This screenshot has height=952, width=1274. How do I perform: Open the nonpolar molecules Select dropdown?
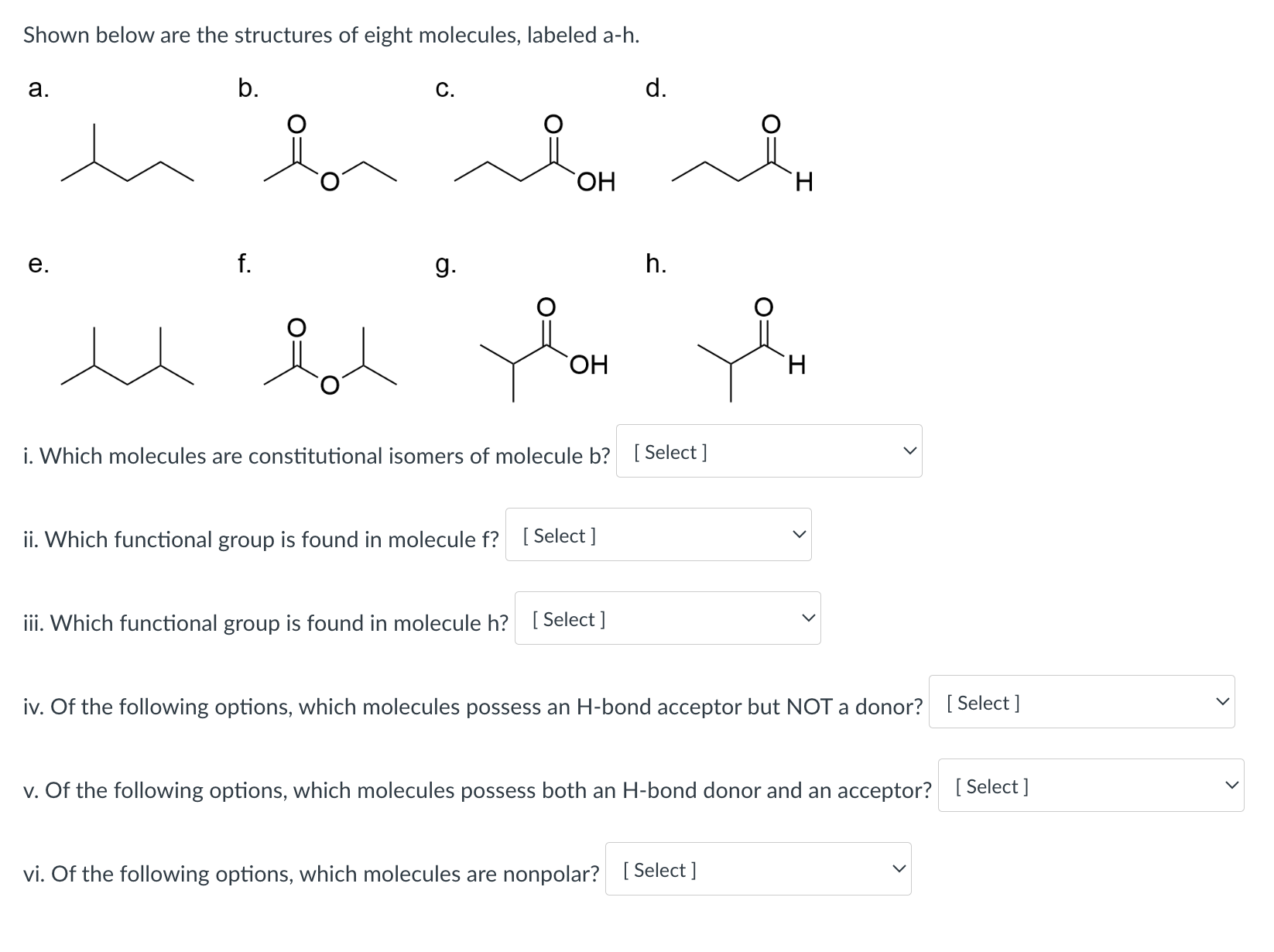(x=758, y=869)
